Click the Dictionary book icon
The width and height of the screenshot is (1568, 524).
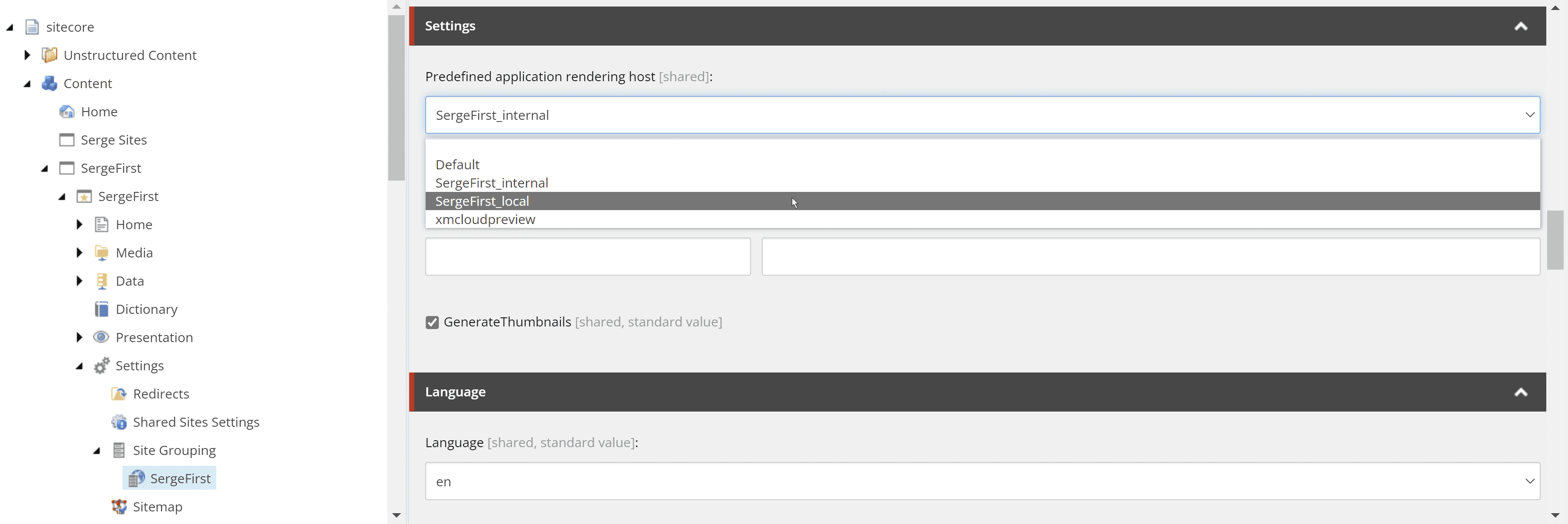(x=102, y=309)
